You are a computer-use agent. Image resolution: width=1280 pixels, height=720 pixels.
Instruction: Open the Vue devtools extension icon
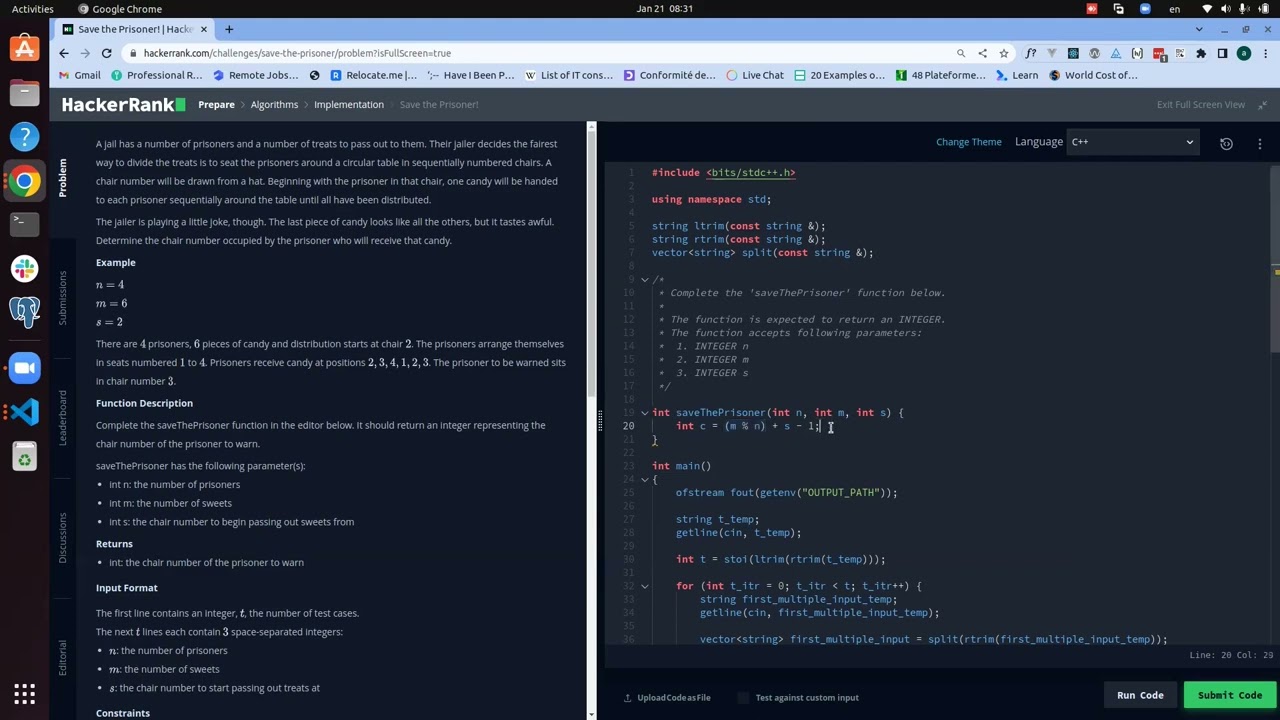click(x=1052, y=53)
